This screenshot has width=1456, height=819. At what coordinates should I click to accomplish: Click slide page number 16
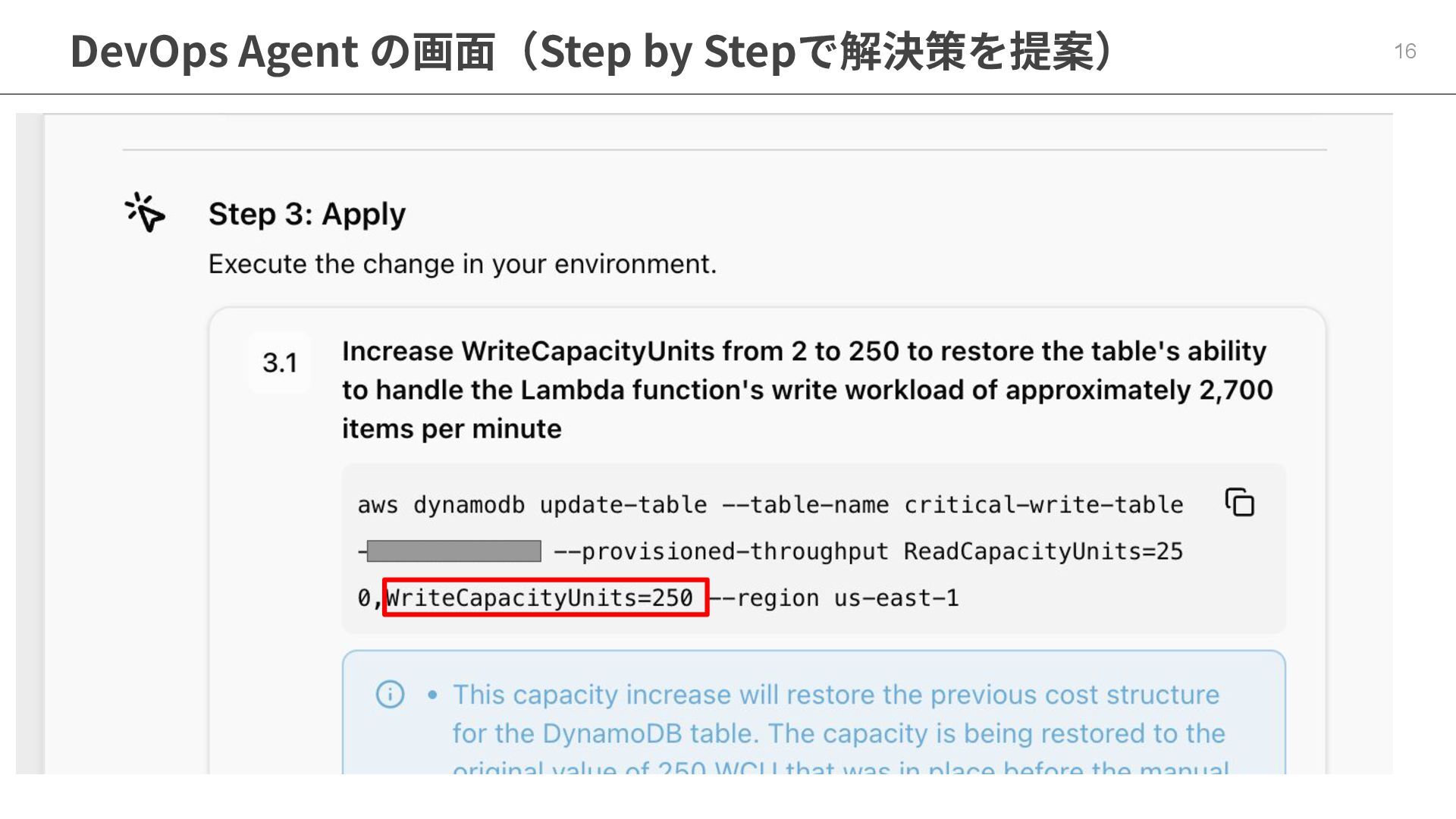pos(1404,52)
